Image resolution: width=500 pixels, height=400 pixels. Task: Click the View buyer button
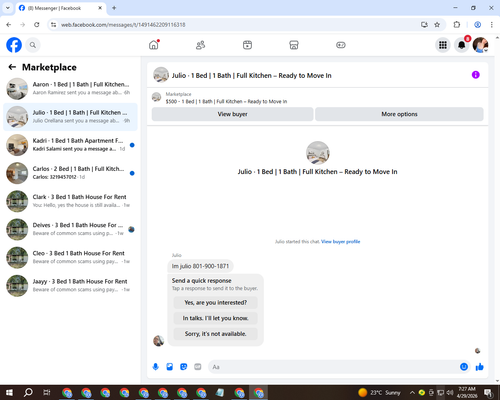tap(232, 114)
